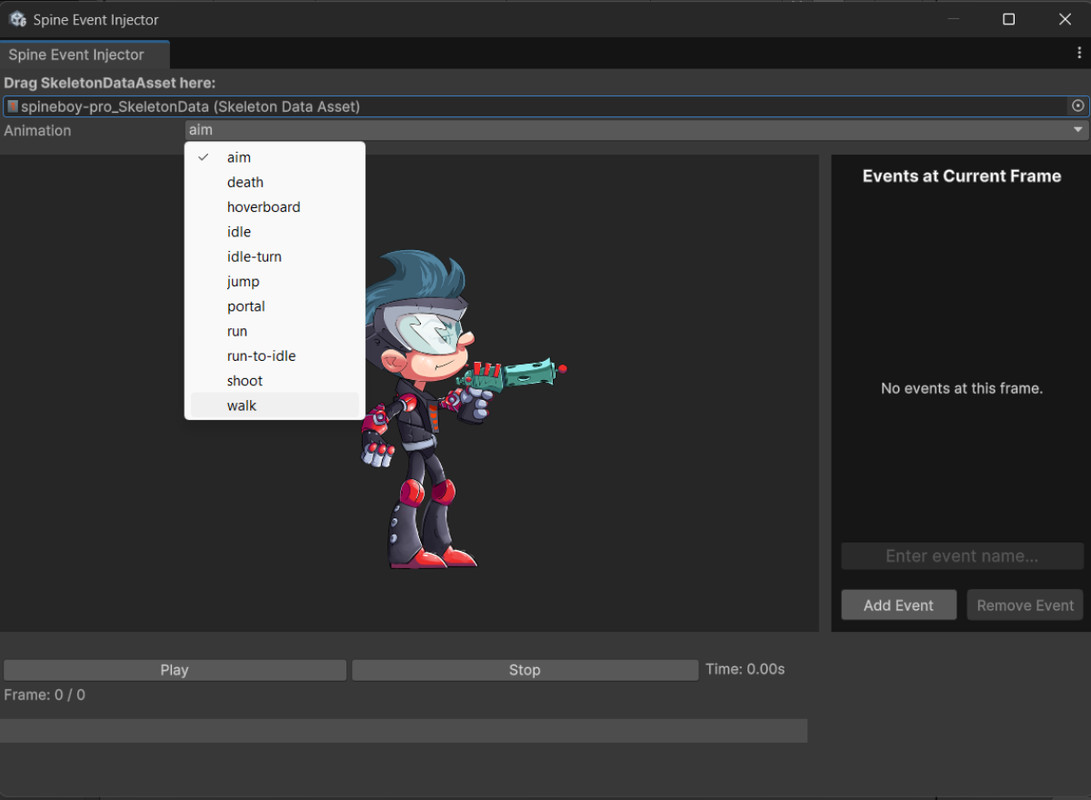Click the Unity icon in the title bar
1091x800 pixels.
tap(18, 19)
